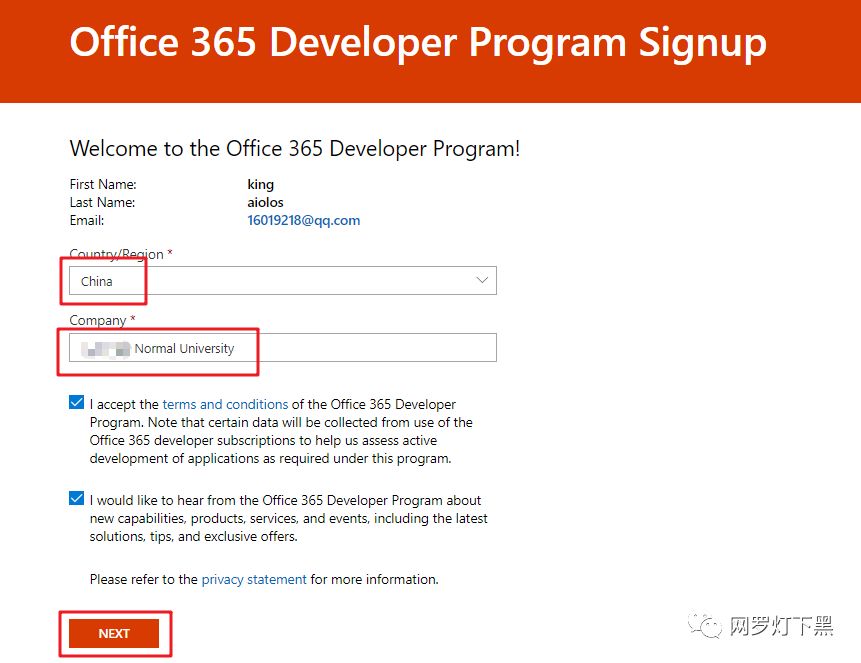
Task: Select the last name value 'aiolos'
Action: 265,202
